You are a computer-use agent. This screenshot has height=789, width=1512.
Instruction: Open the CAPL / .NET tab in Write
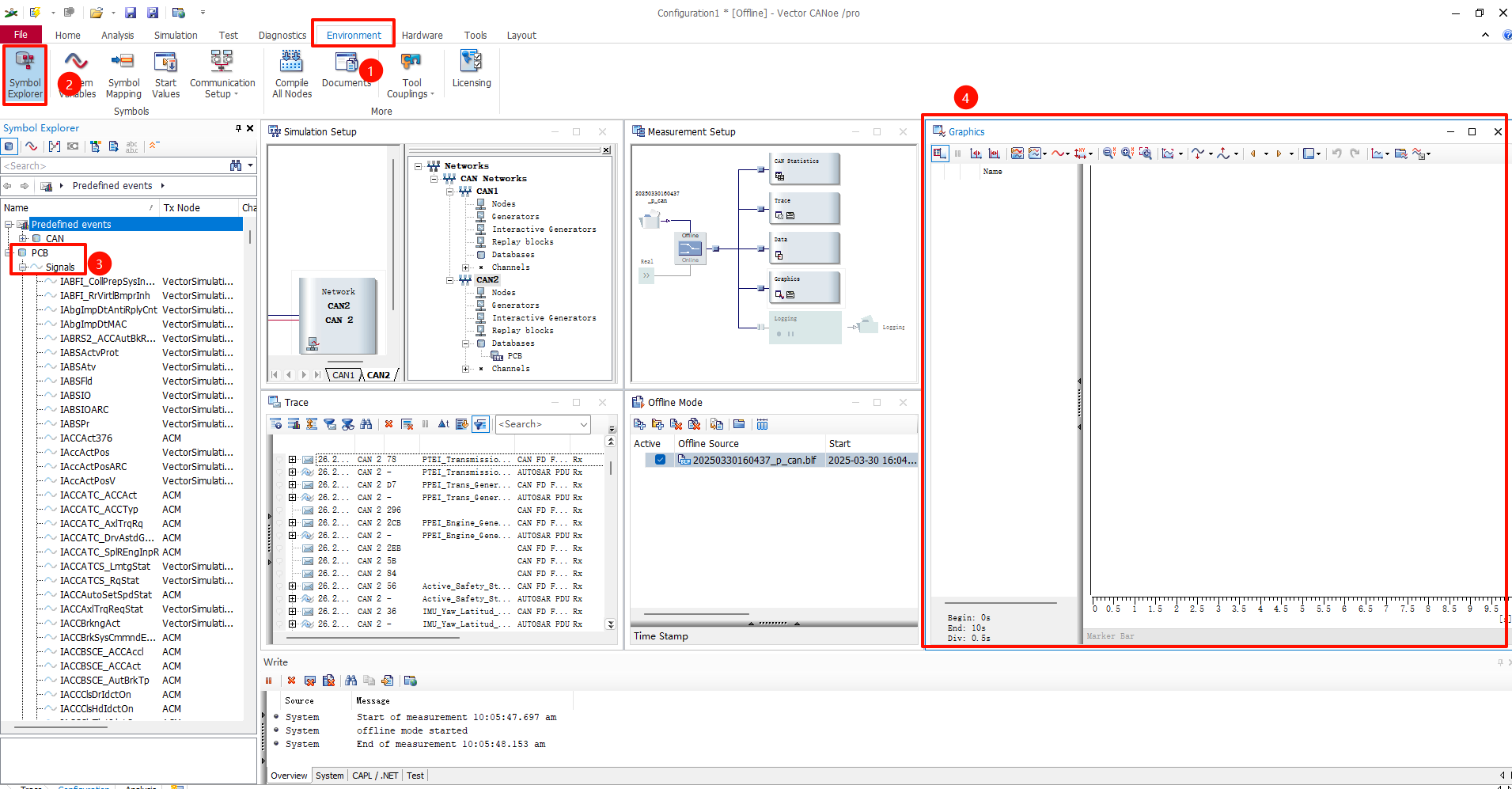[375, 776]
